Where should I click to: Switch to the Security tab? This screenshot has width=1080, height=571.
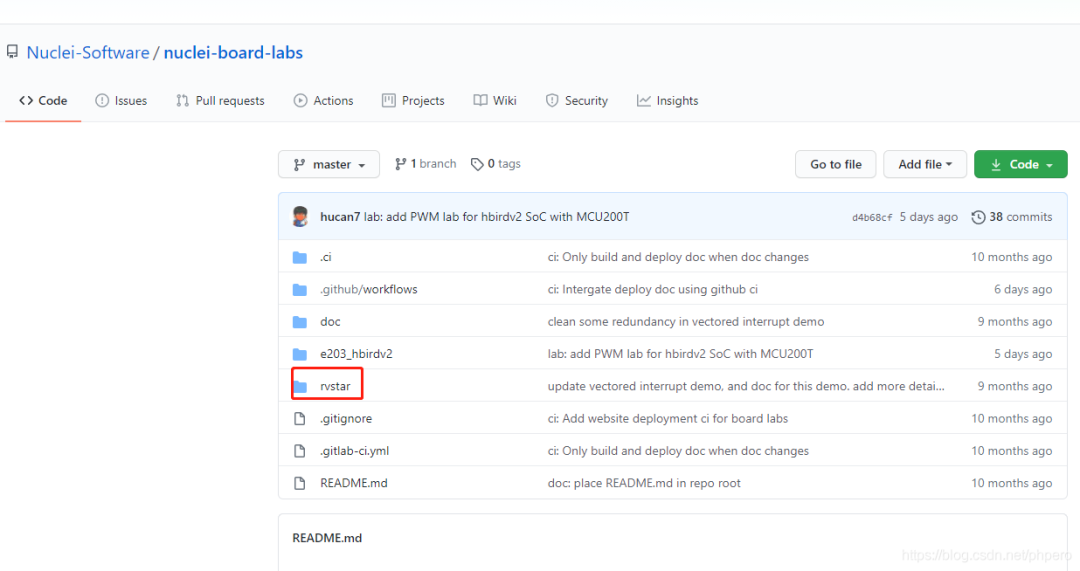577,101
